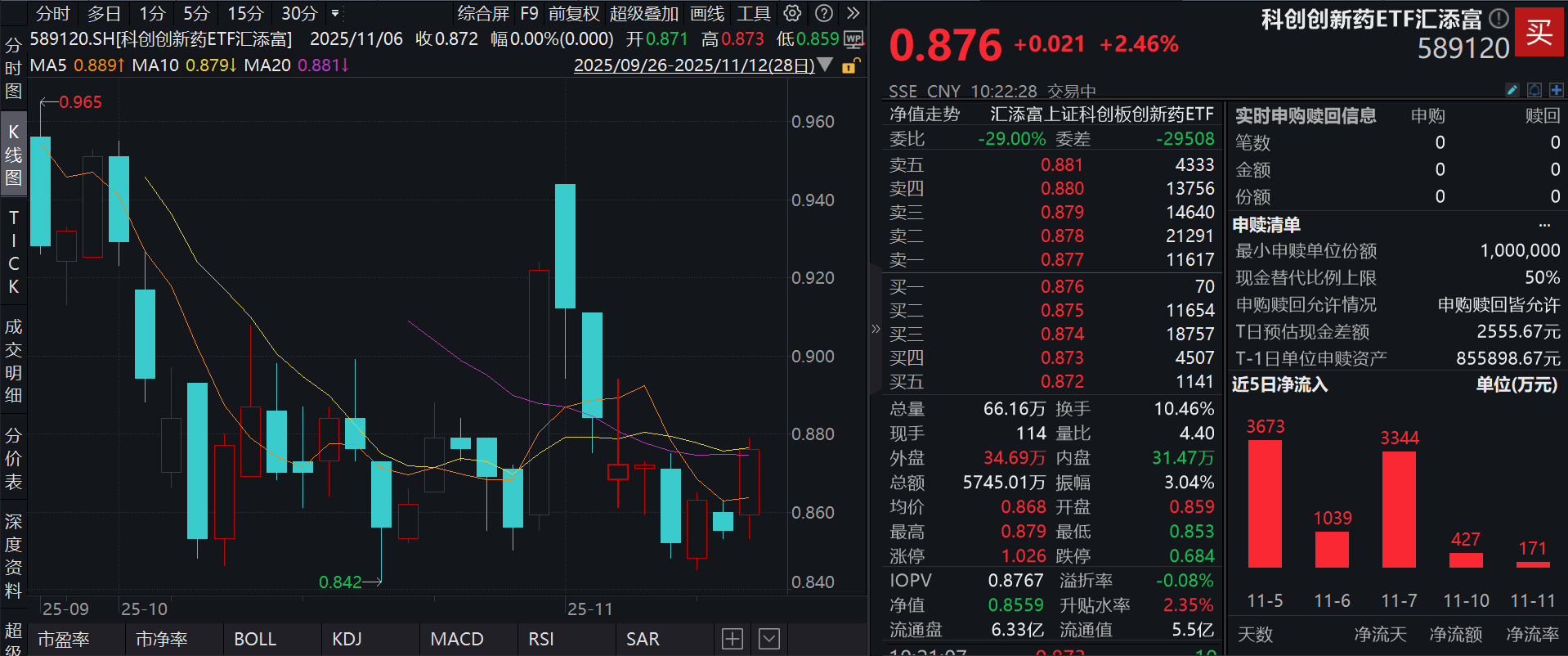The width and height of the screenshot is (1568, 656).
Task: Click 买一 price 0.876
Action: tap(1062, 287)
